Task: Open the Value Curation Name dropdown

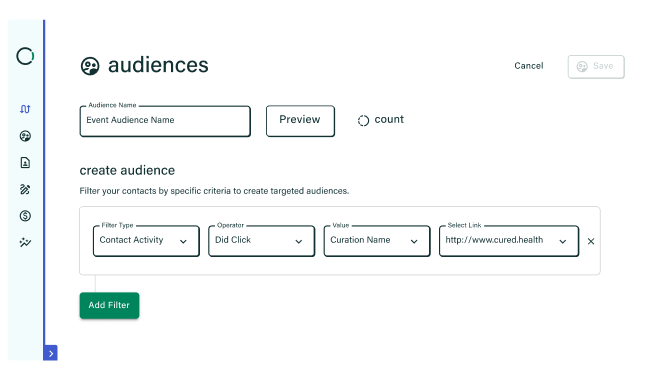Action: 377,241
